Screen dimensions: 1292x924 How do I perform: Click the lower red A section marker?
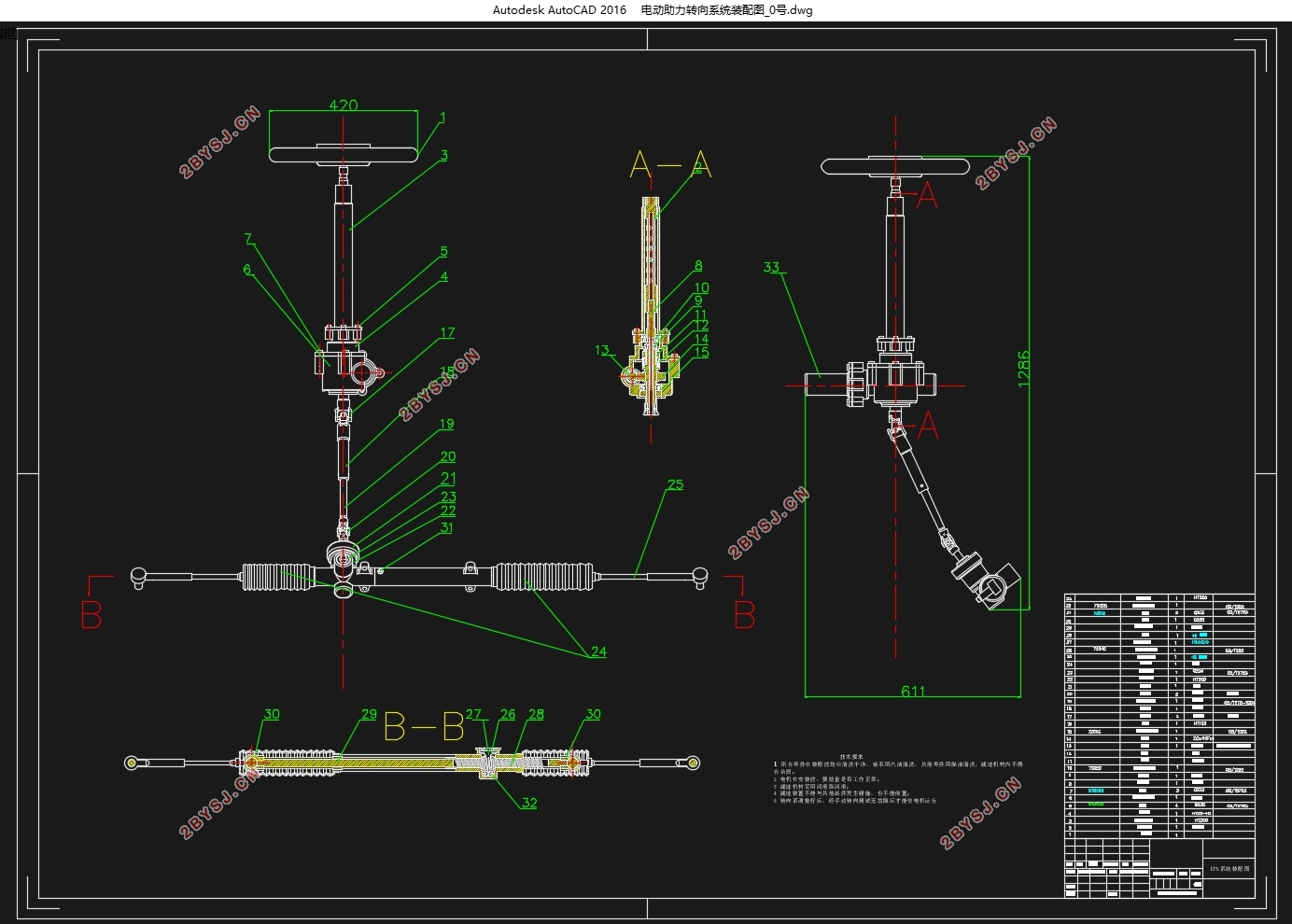click(927, 426)
